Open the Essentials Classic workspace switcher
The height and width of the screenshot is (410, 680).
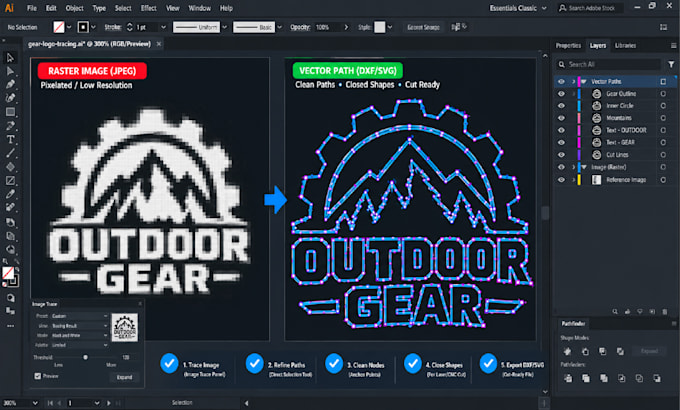tap(518, 8)
